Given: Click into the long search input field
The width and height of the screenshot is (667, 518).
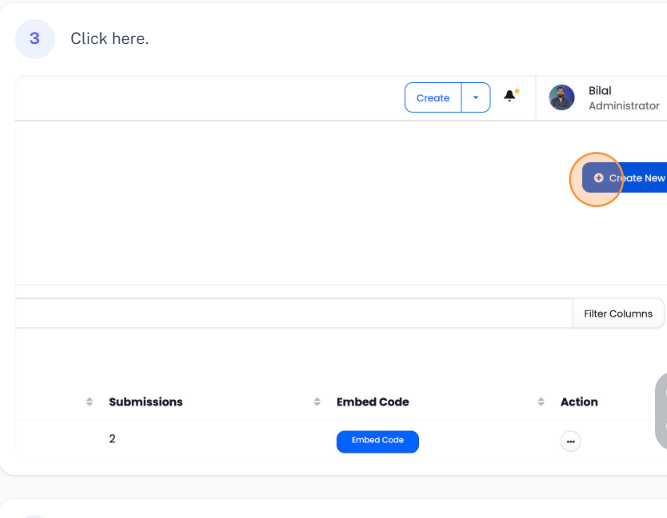Looking at the screenshot, I should tap(292, 313).
